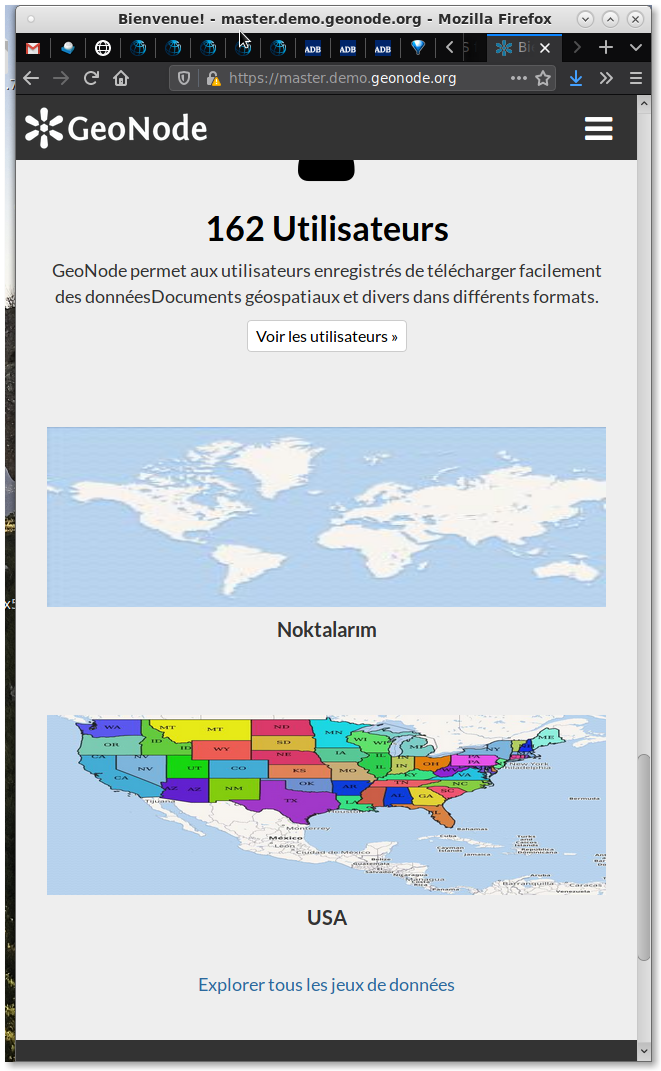Switch to the blue gem icon tab
The width and height of the screenshot is (661, 1071).
pos(418,48)
